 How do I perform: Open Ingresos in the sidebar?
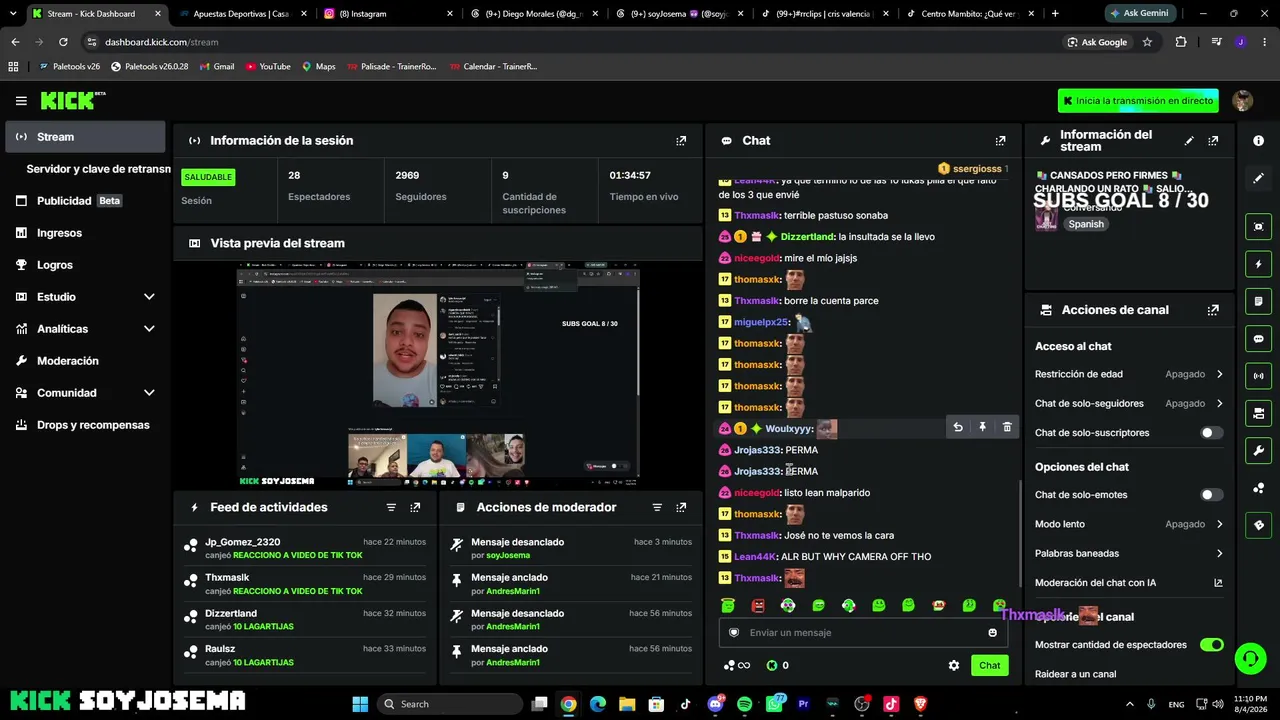[85, 233]
